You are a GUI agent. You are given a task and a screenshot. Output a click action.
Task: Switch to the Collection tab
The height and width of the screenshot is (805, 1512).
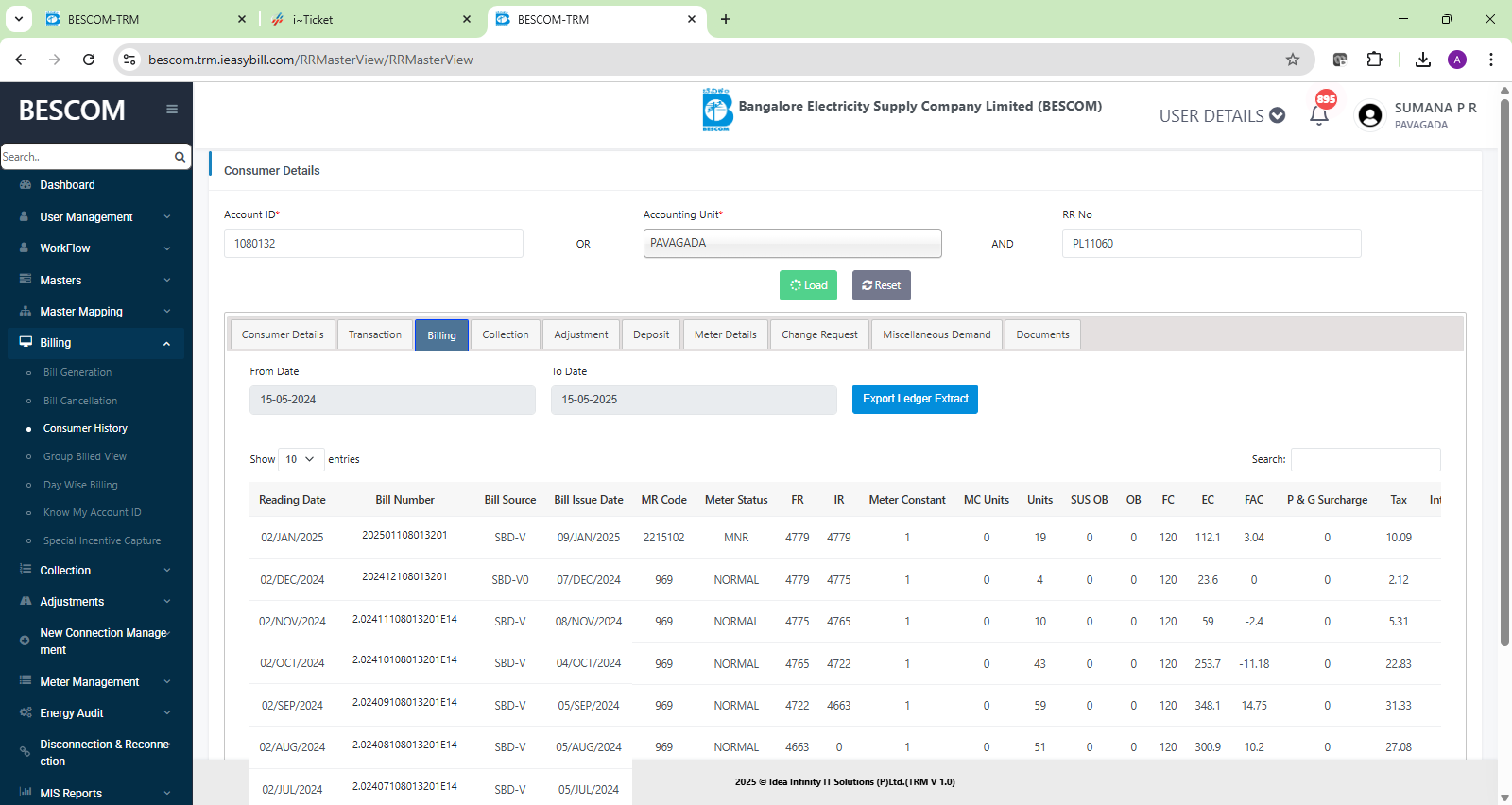(506, 334)
